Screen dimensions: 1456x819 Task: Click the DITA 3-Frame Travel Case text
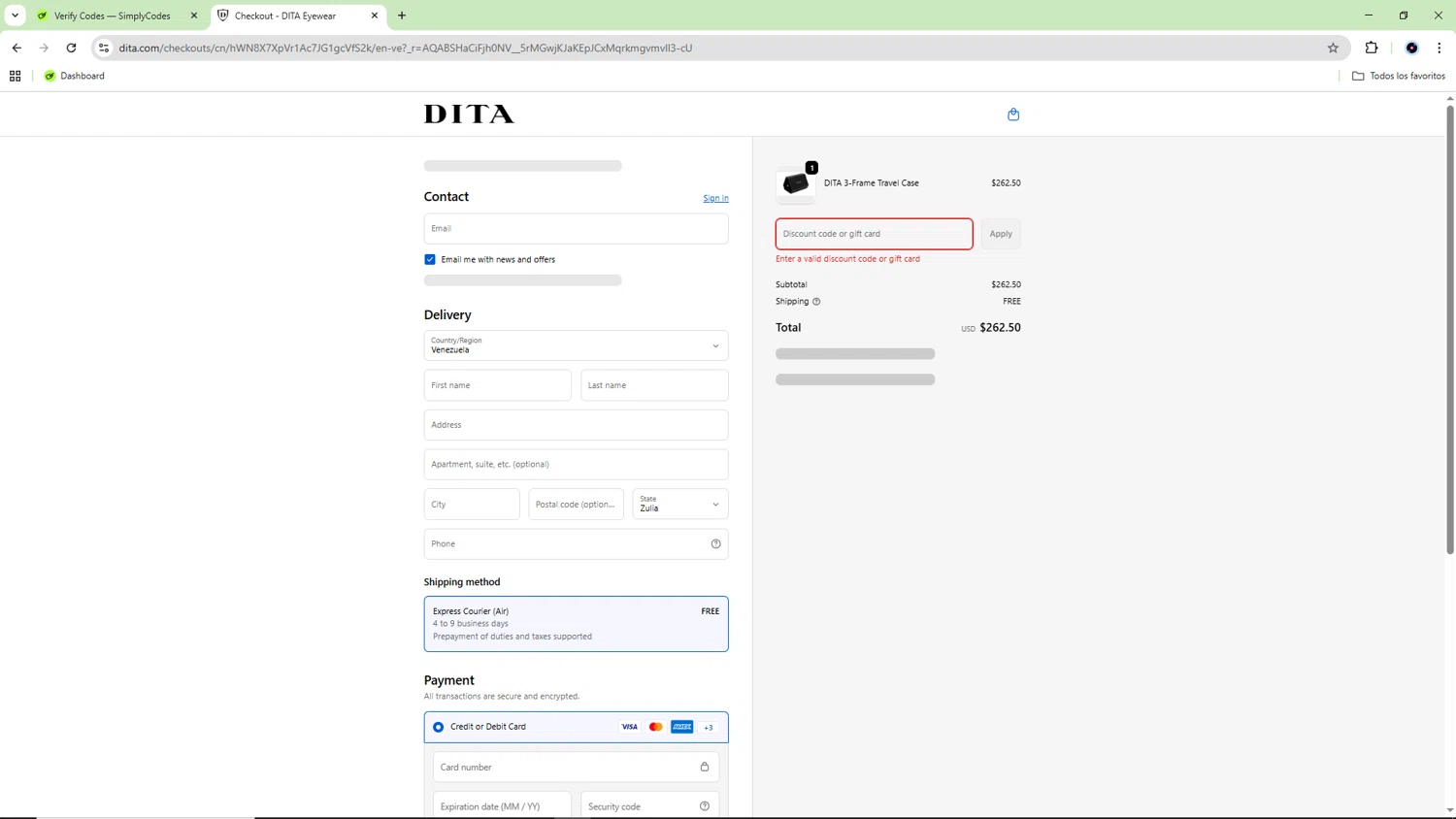872,183
